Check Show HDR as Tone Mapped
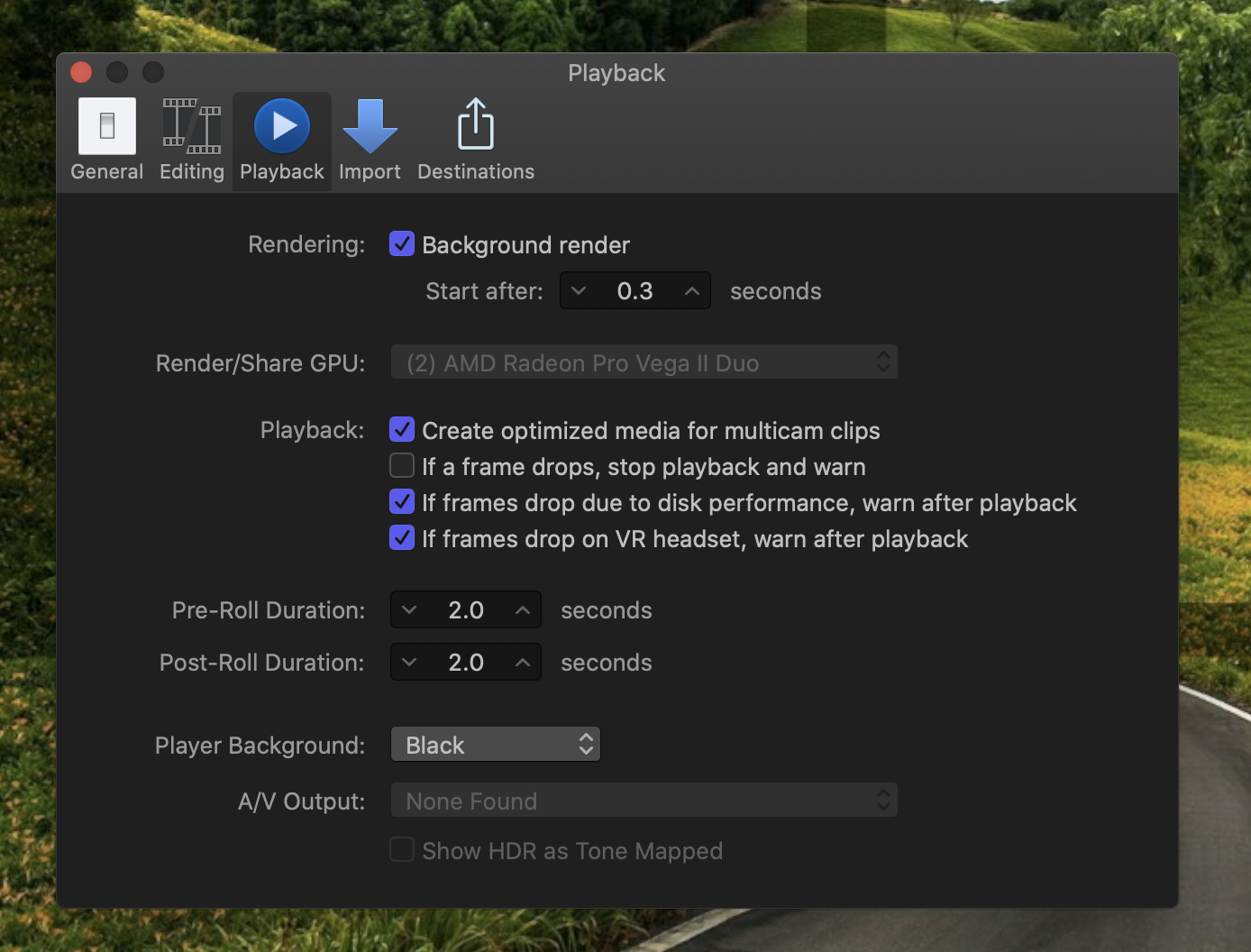The image size is (1251, 952). click(402, 850)
